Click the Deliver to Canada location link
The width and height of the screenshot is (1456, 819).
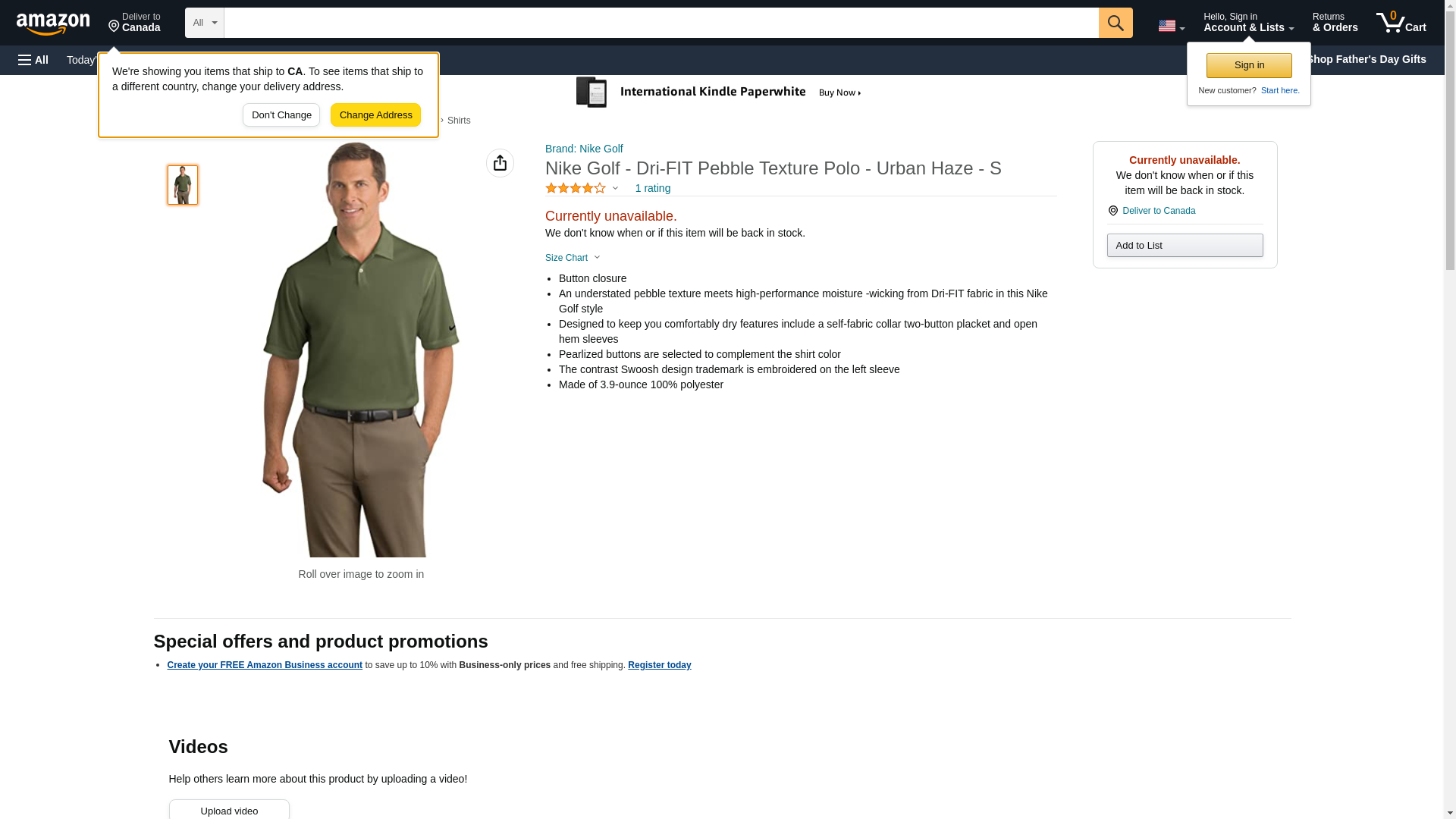pyautogui.click(x=1158, y=211)
